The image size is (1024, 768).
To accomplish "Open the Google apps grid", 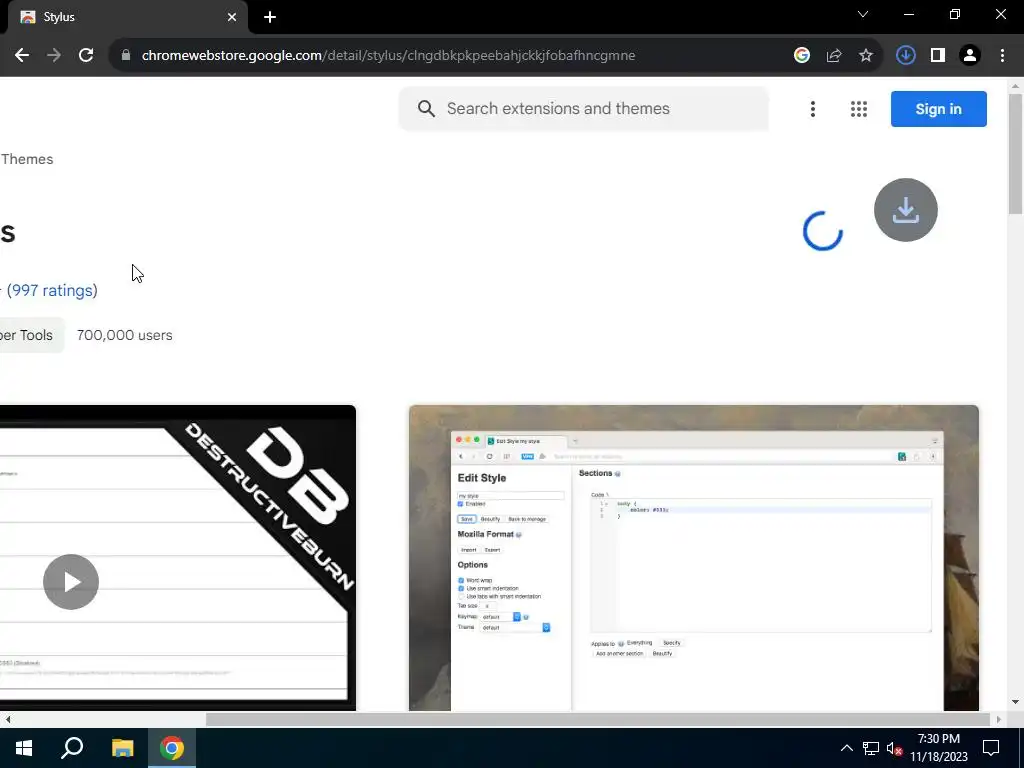I will [859, 109].
